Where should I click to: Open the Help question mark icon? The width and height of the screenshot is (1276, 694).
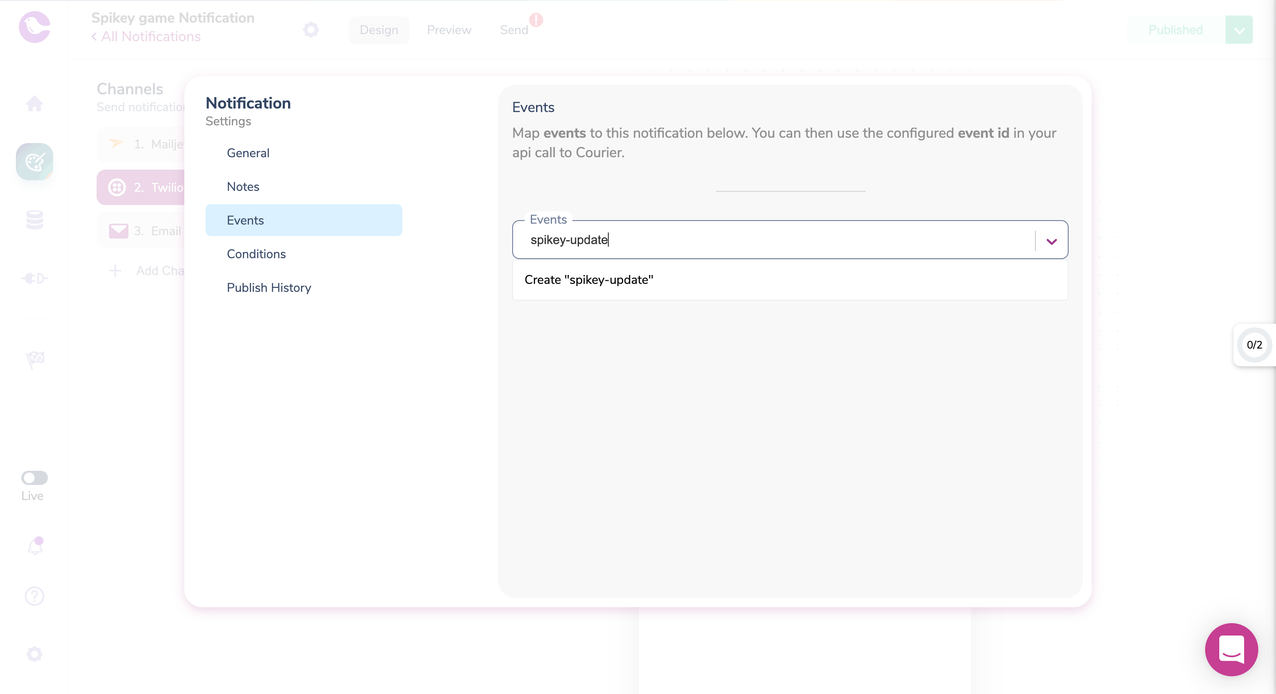point(34,596)
